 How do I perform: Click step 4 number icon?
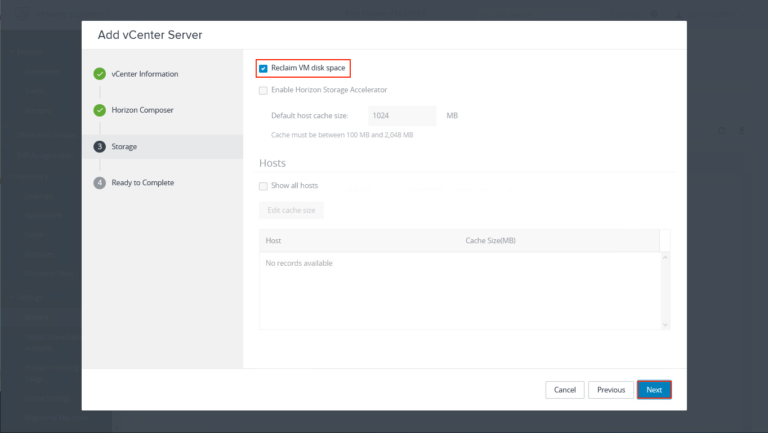tap(99, 183)
